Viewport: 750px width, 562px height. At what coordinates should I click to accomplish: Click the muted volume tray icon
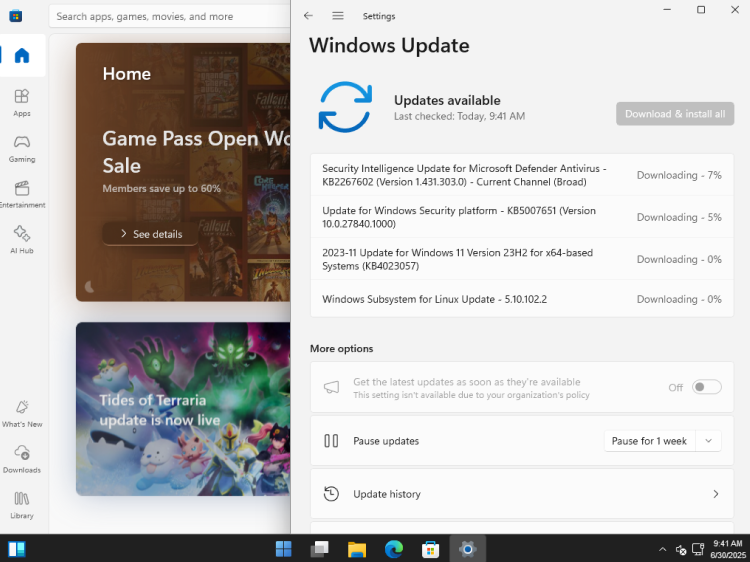[x=681, y=550]
